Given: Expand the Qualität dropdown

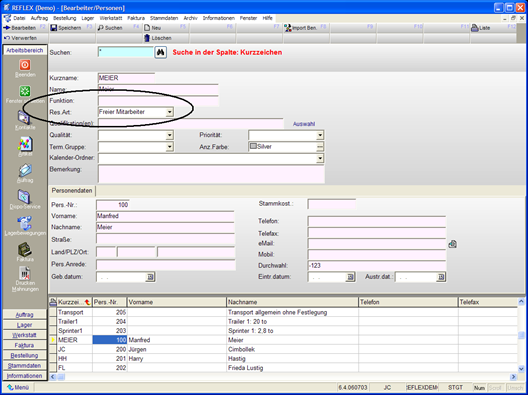Looking at the screenshot, I should [x=170, y=135].
